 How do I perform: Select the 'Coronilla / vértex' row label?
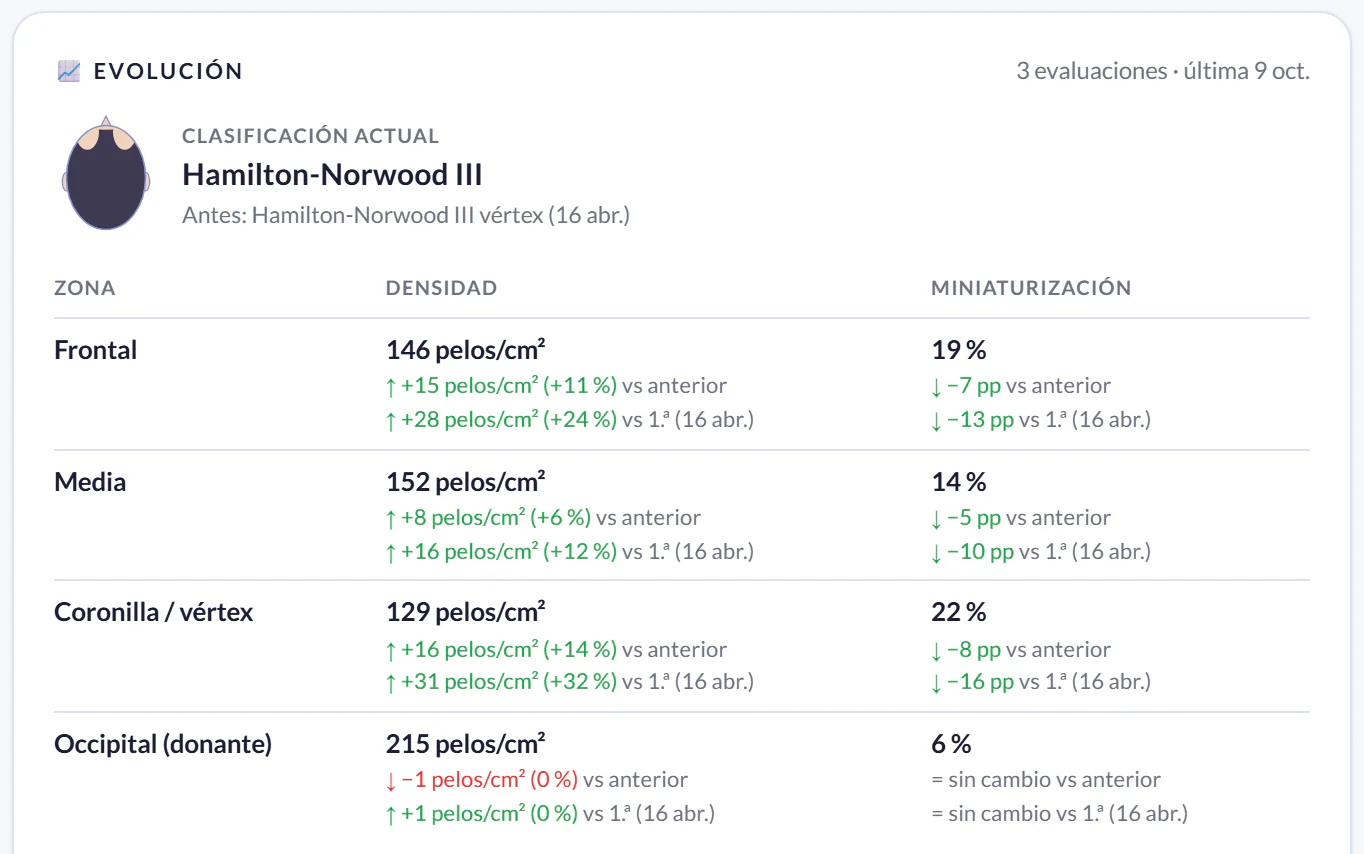[154, 612]
